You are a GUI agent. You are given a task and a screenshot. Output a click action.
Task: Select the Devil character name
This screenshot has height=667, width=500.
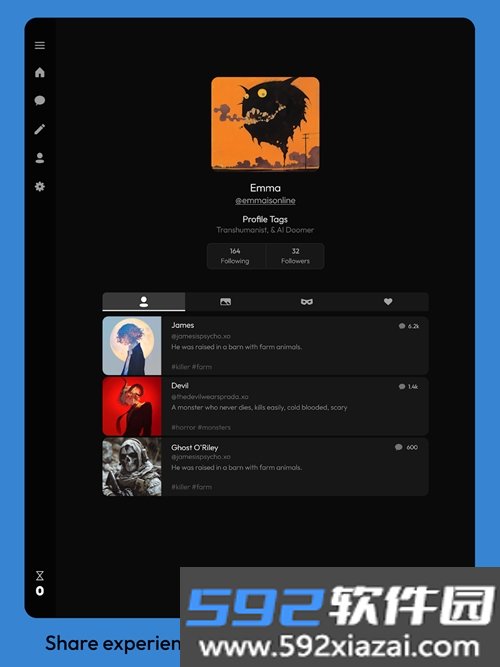click(x=180, y=385)
